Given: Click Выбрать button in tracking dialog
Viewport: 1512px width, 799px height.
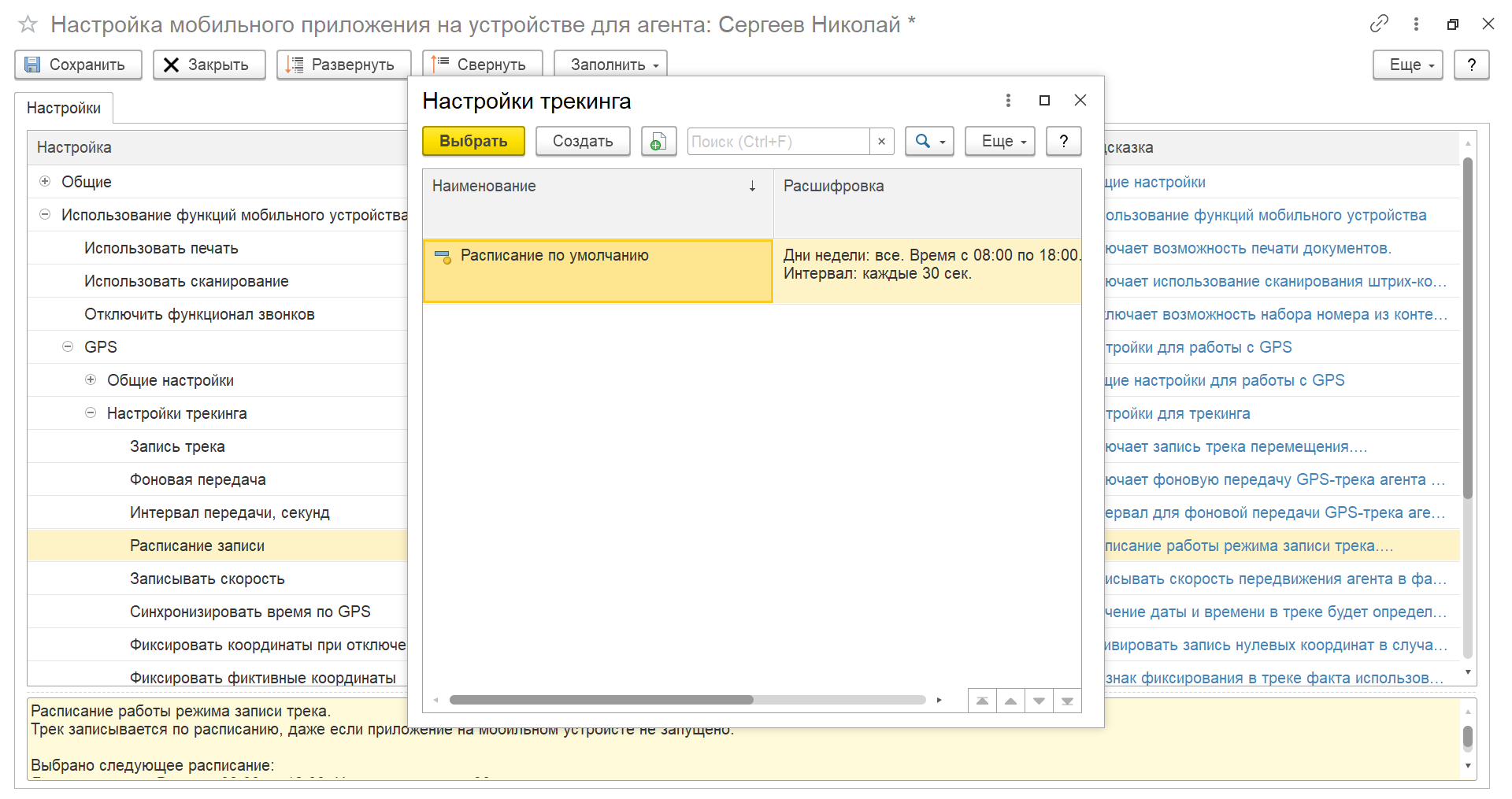Looking at the screenshot, I should [473, 141].
